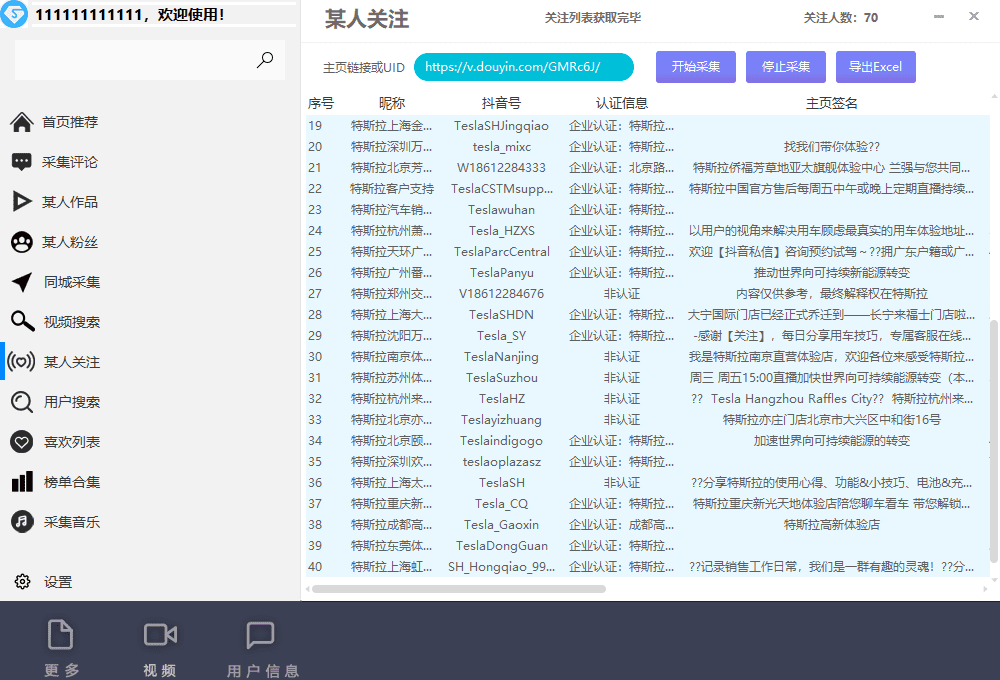1000x680 pixels.
Task: Open the 同城采集 location icon
Action: (x=22, y=281)
